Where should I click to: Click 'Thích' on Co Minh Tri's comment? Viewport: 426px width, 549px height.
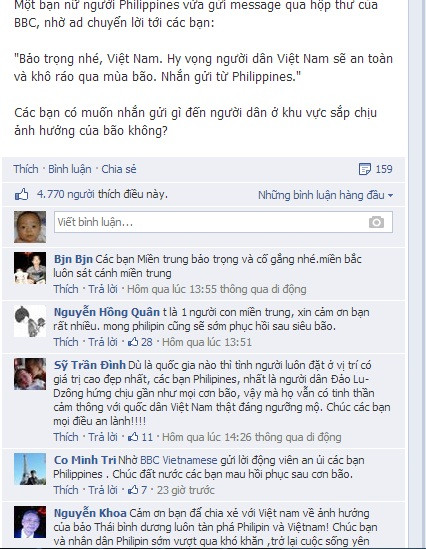click(x=66, y=490)
